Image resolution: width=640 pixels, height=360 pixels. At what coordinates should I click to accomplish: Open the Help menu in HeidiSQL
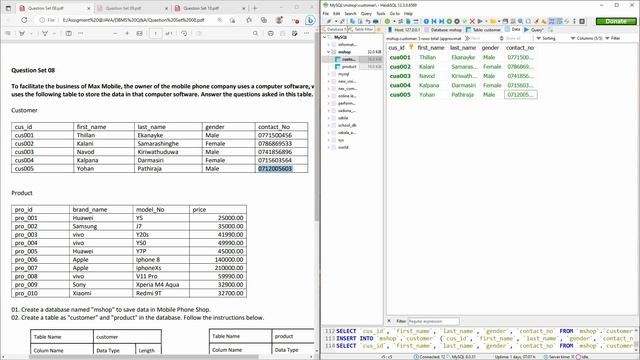(408, 13)
